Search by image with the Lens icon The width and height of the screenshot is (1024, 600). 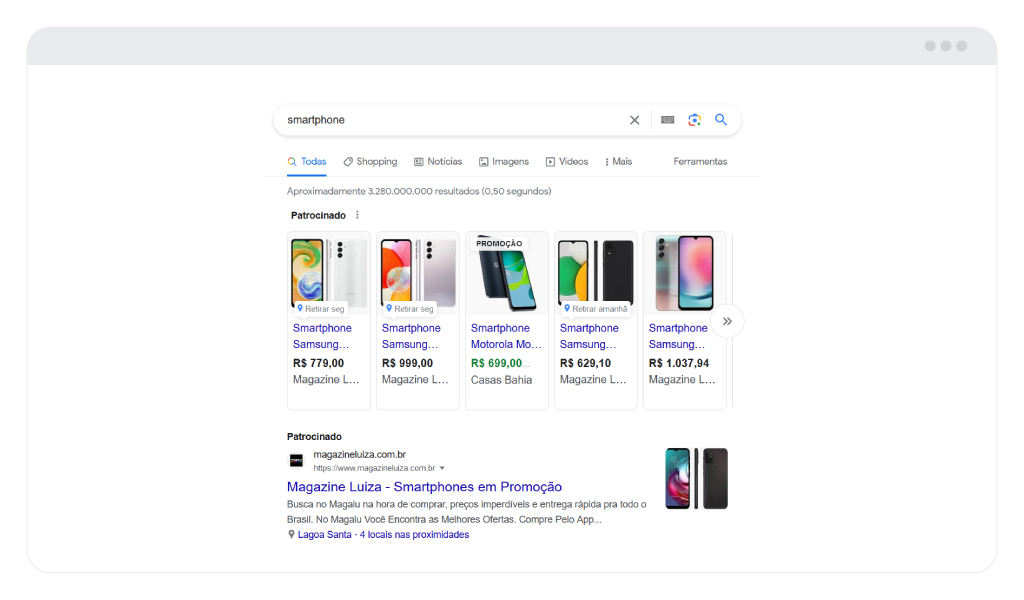point(694,120)
